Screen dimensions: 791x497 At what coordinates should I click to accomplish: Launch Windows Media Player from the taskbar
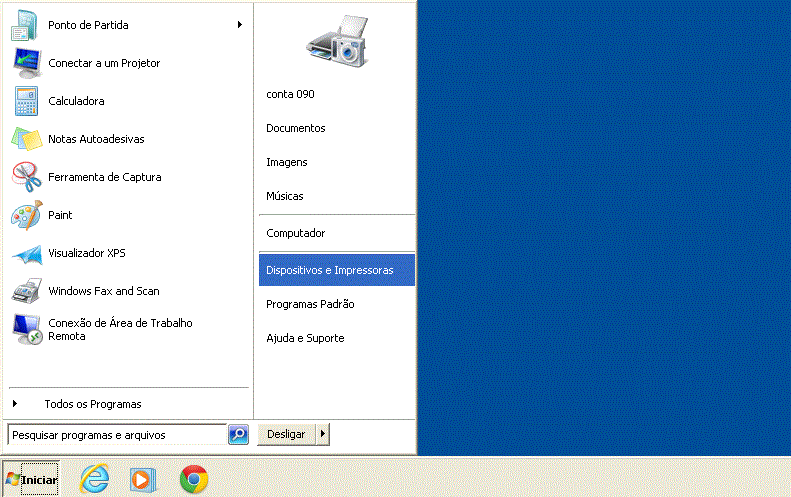click(x=143, y=479)
